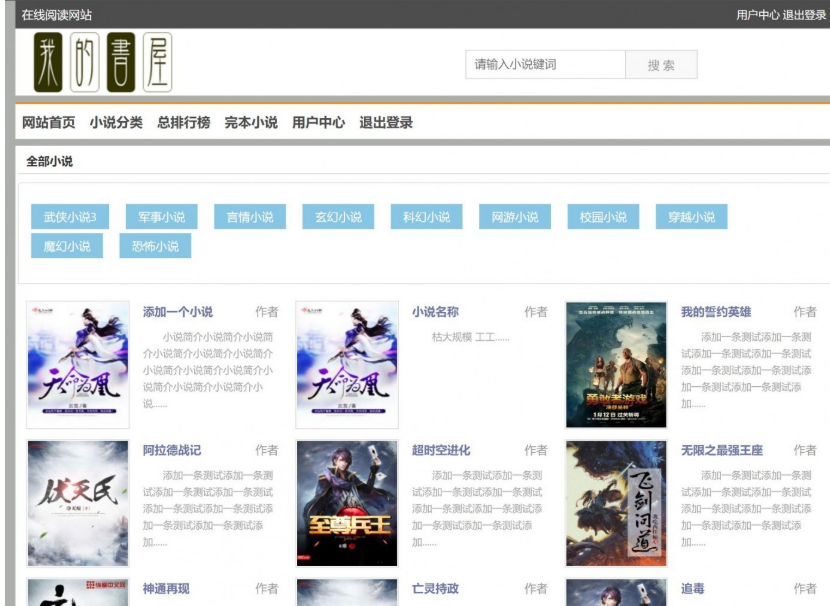Click the 全部小说 section heading
Viewport: 830px width, 606px height.
coord(50,161)
